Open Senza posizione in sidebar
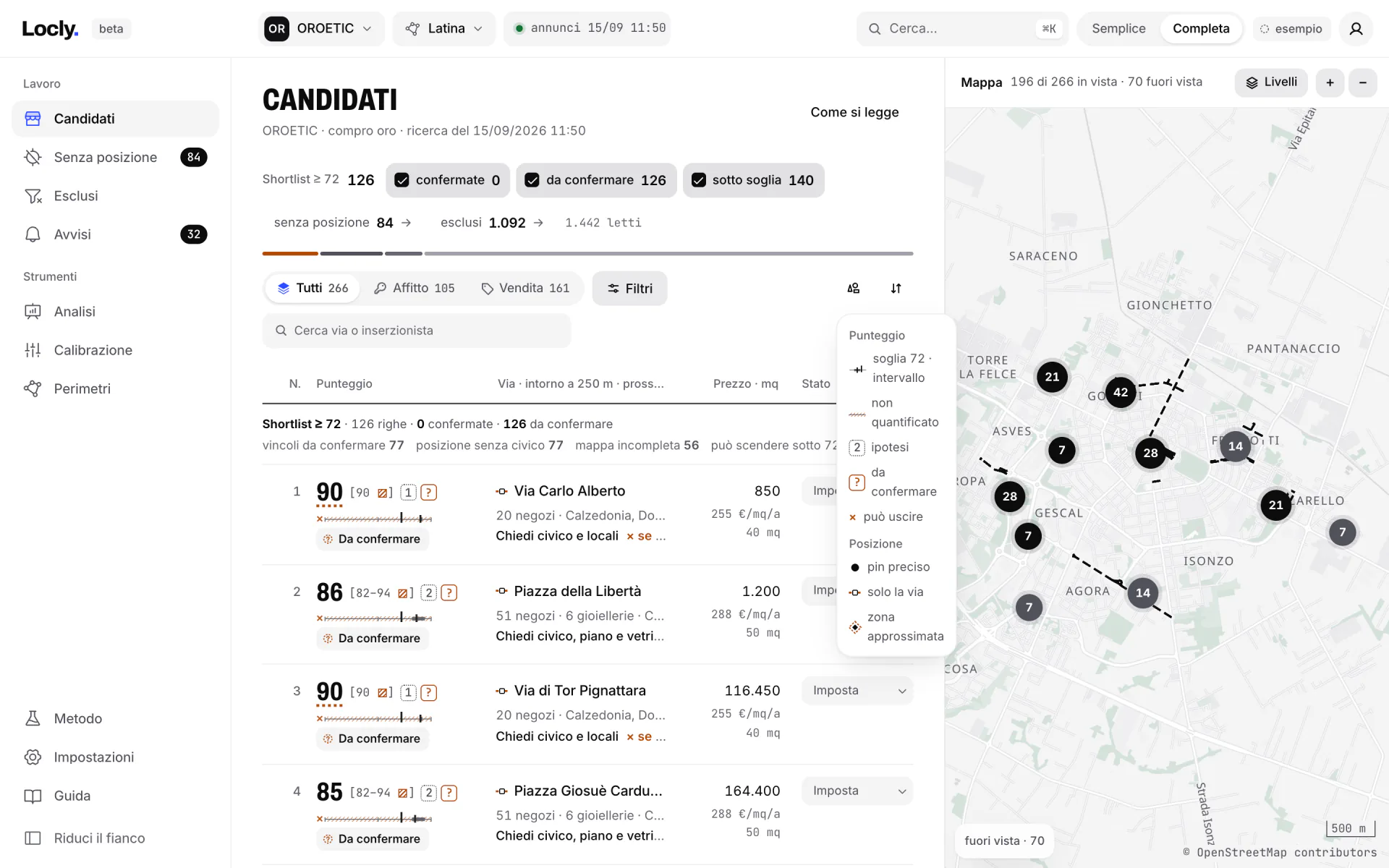1389x868 pixels. [115, 157]
